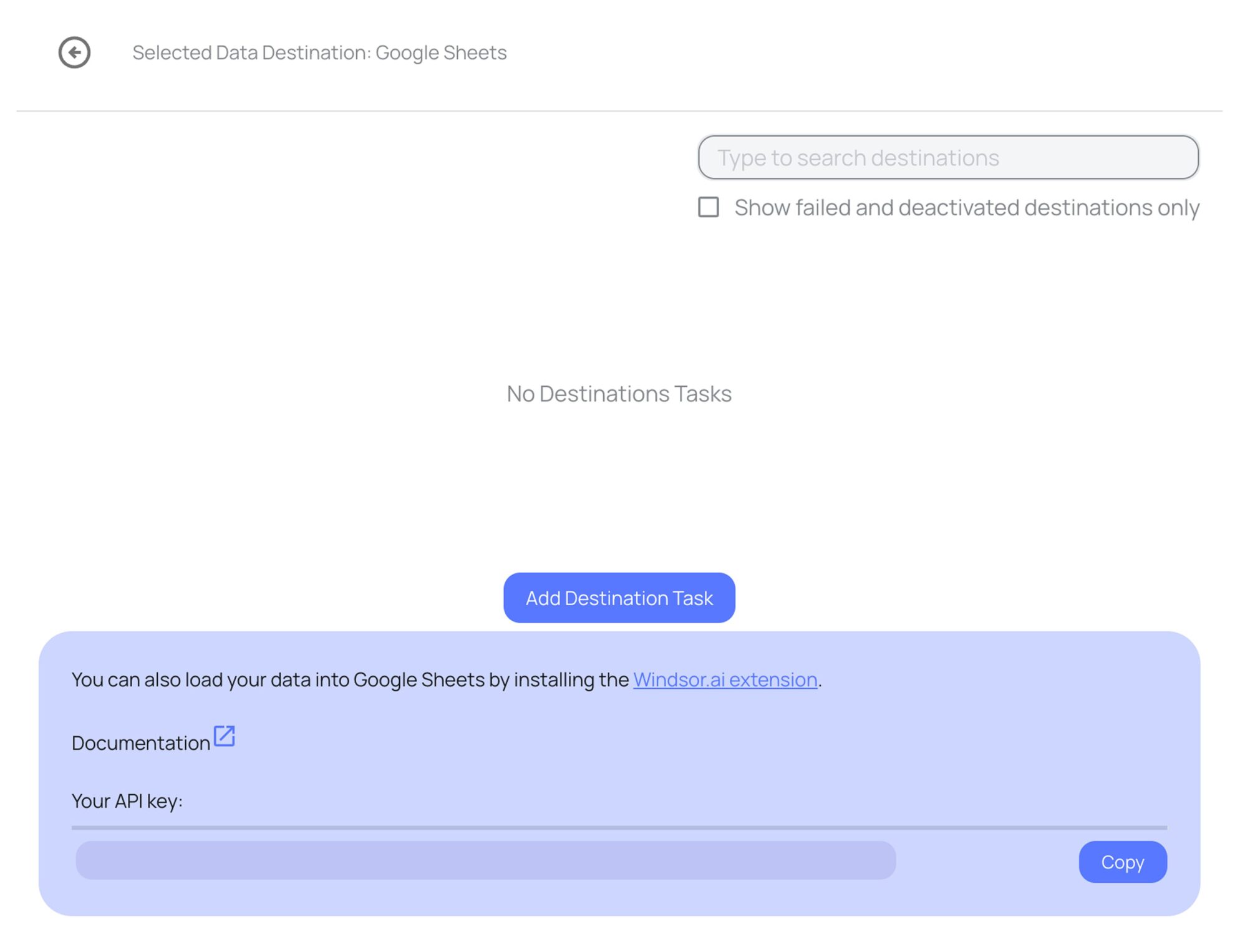
Task: Click Add Destination Task button
Action: (619, 598)
